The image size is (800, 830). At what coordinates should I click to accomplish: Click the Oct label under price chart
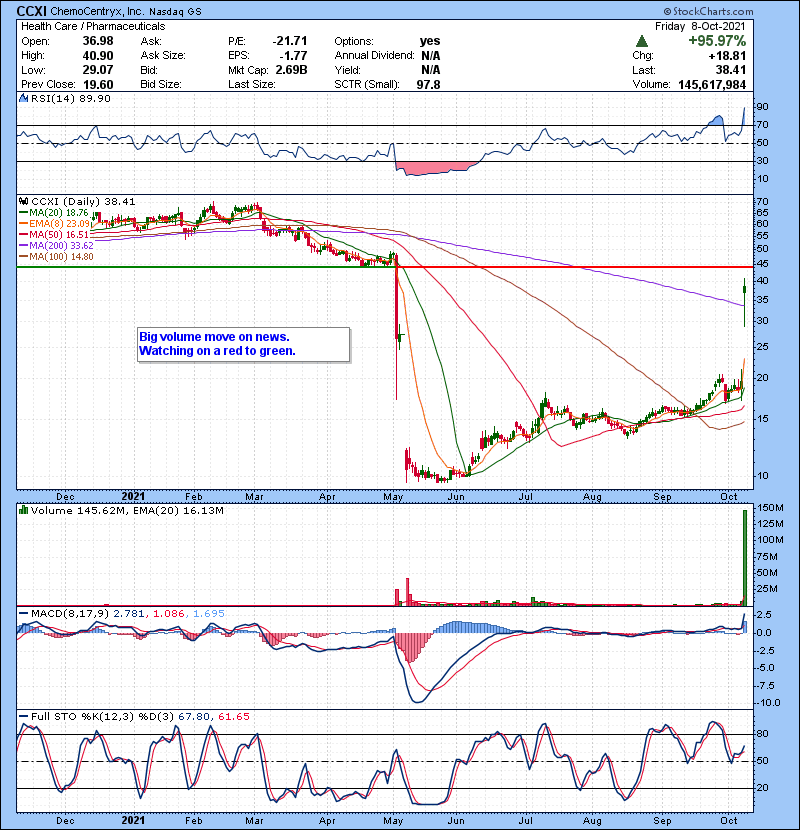[729, 497]
